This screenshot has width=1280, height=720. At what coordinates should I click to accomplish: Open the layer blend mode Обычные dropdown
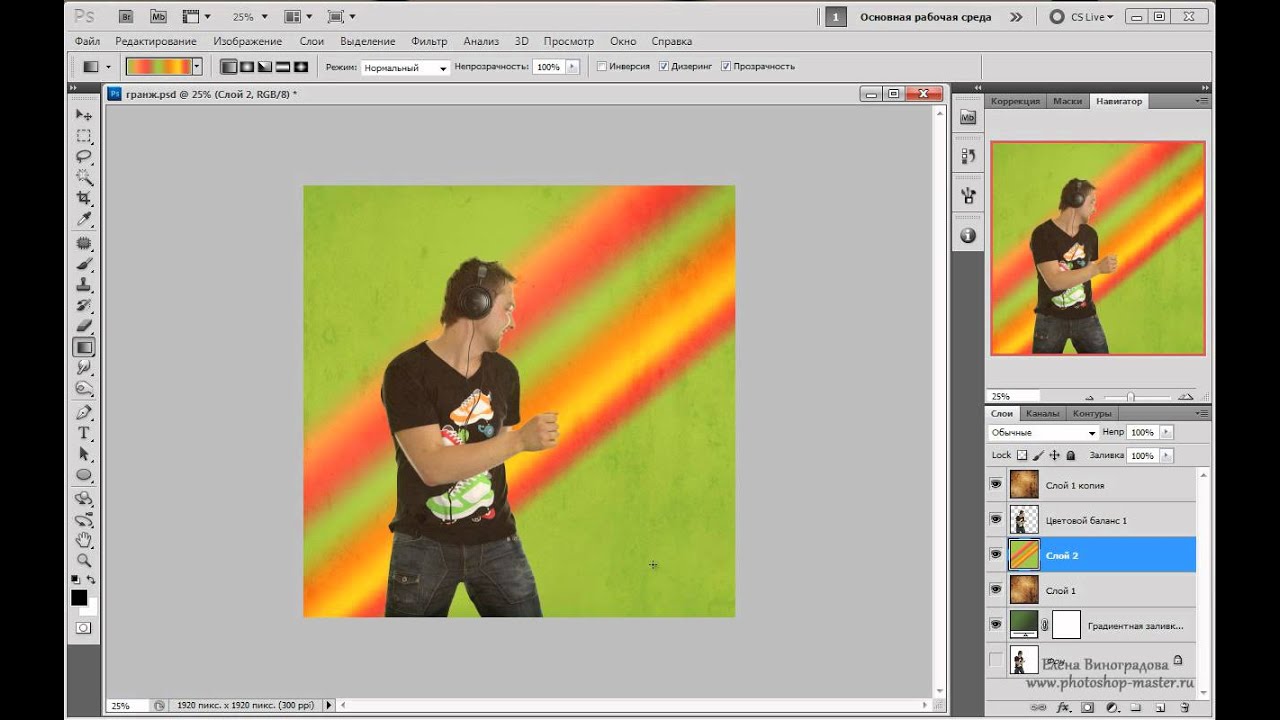pyautogui.click(x=1043, y=433)
